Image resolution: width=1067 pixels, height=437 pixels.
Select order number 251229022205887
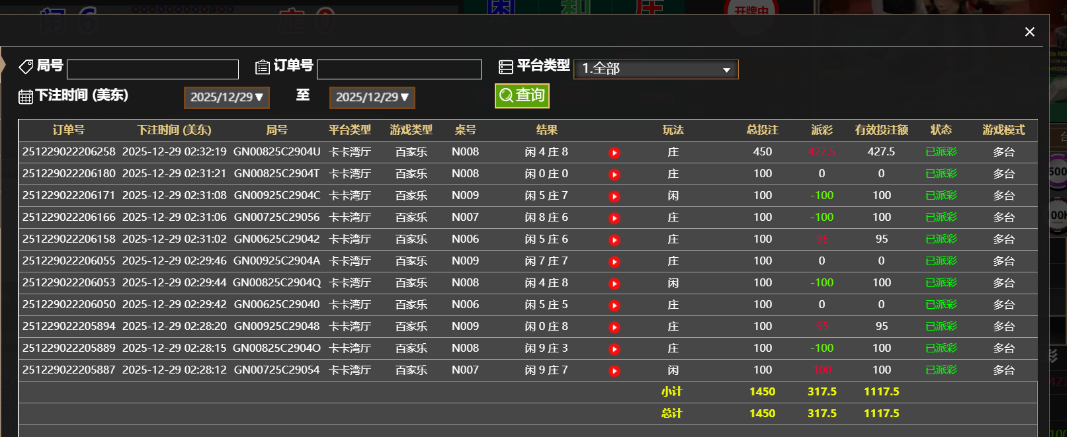click(x=69, y=370)
